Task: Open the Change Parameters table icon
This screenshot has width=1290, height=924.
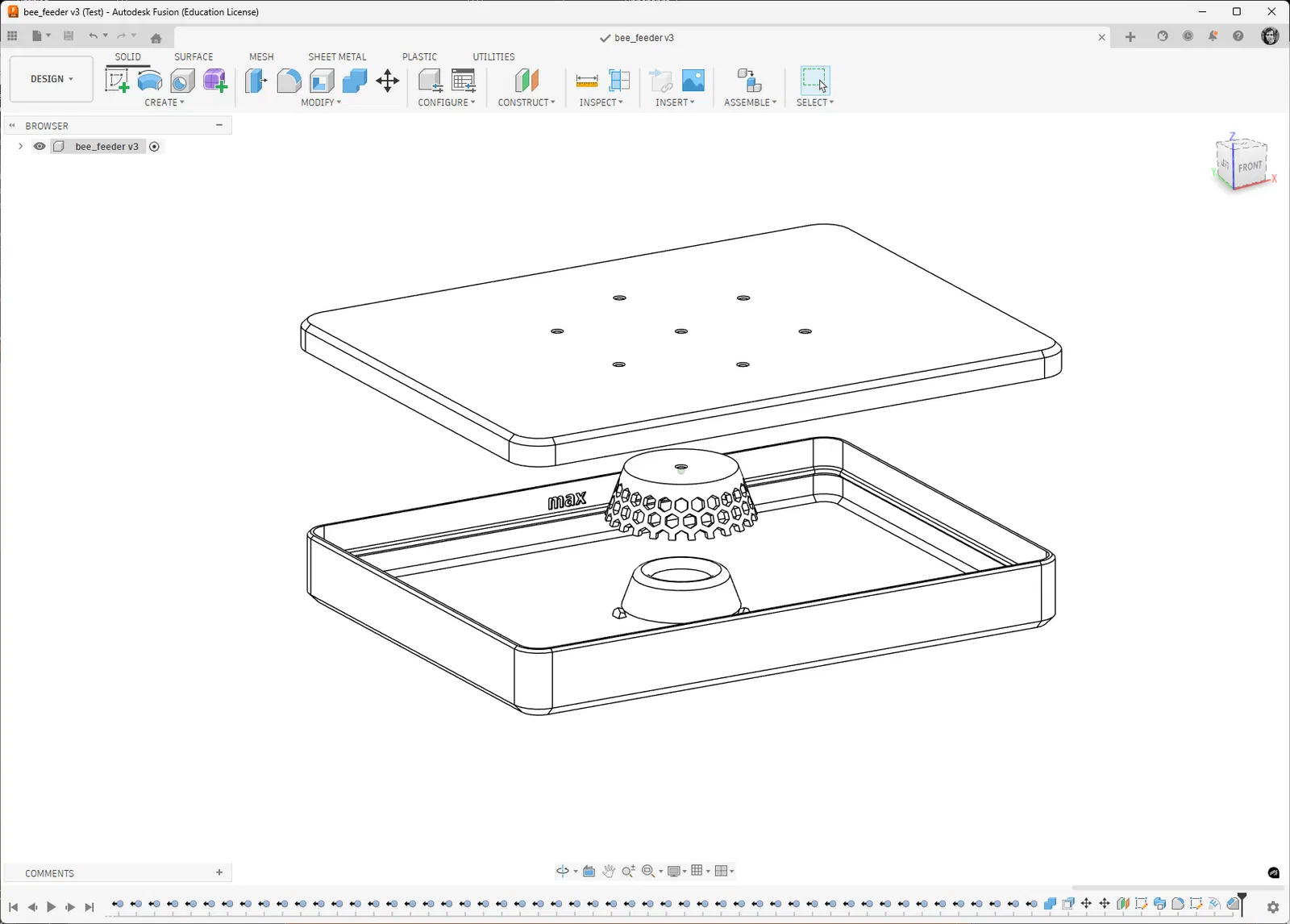Action: (464, 81)
